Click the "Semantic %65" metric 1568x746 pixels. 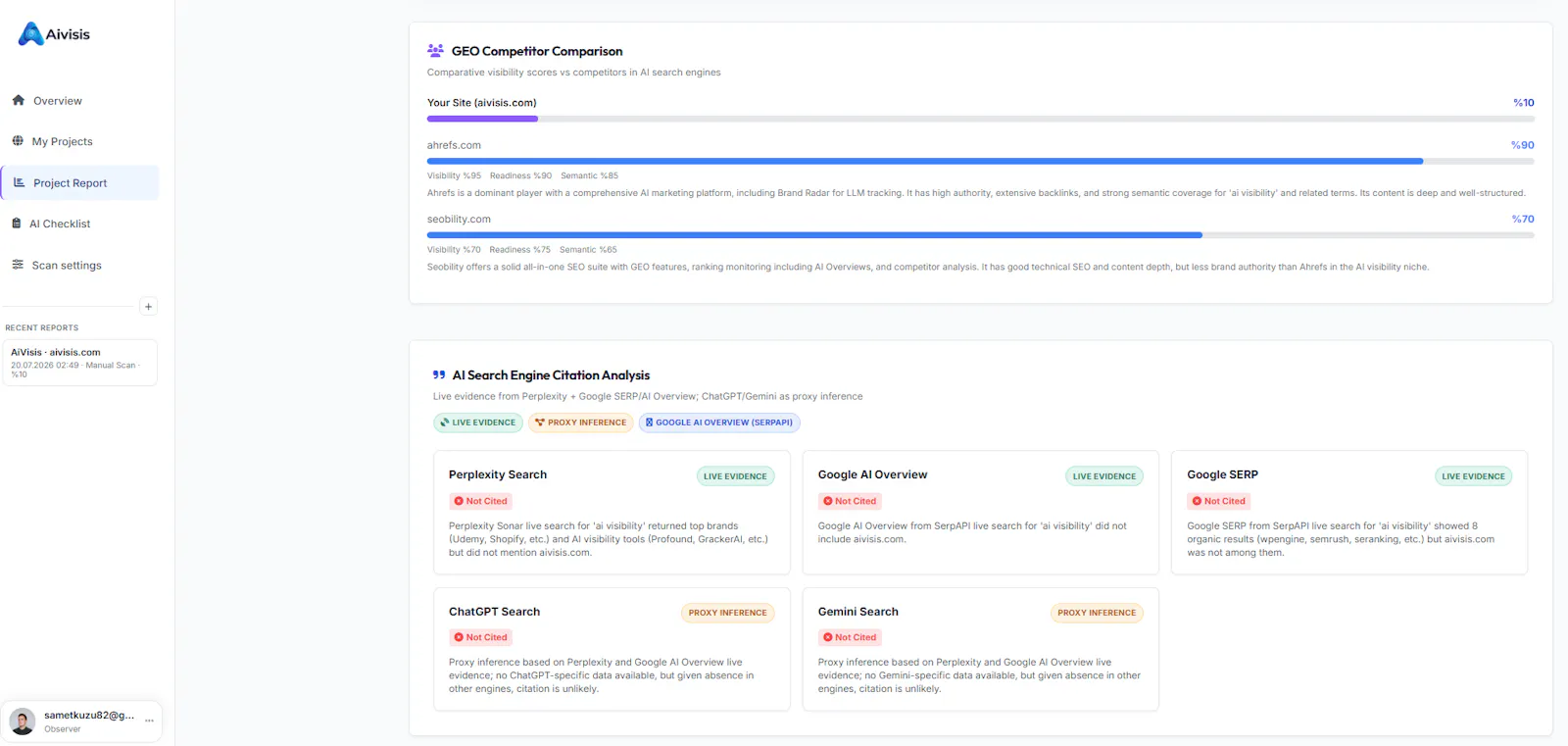coord(588,250)
